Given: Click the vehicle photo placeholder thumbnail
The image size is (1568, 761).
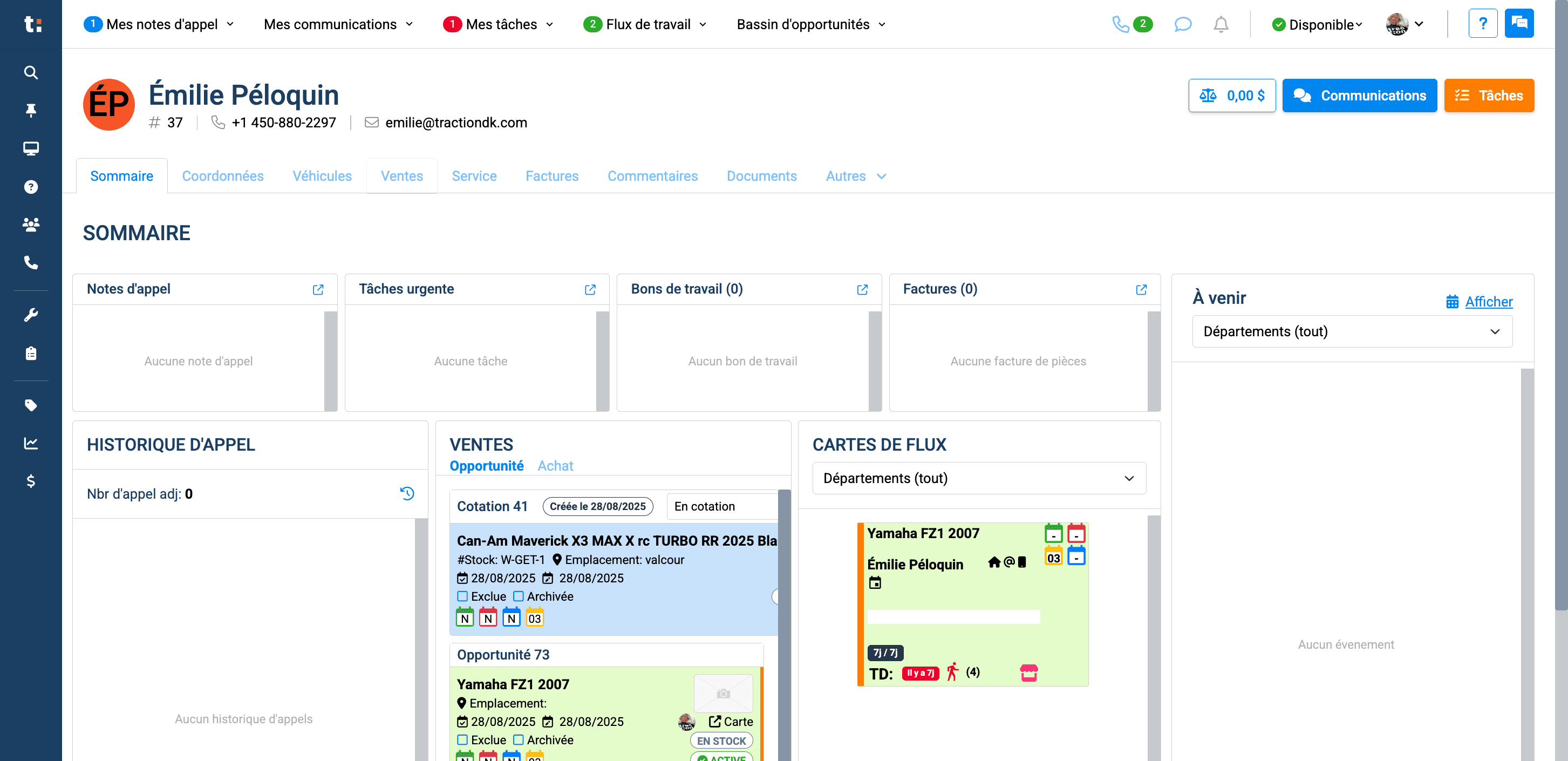Looking at the screenshot, I should pyautogui.click(x=723, y=694).
